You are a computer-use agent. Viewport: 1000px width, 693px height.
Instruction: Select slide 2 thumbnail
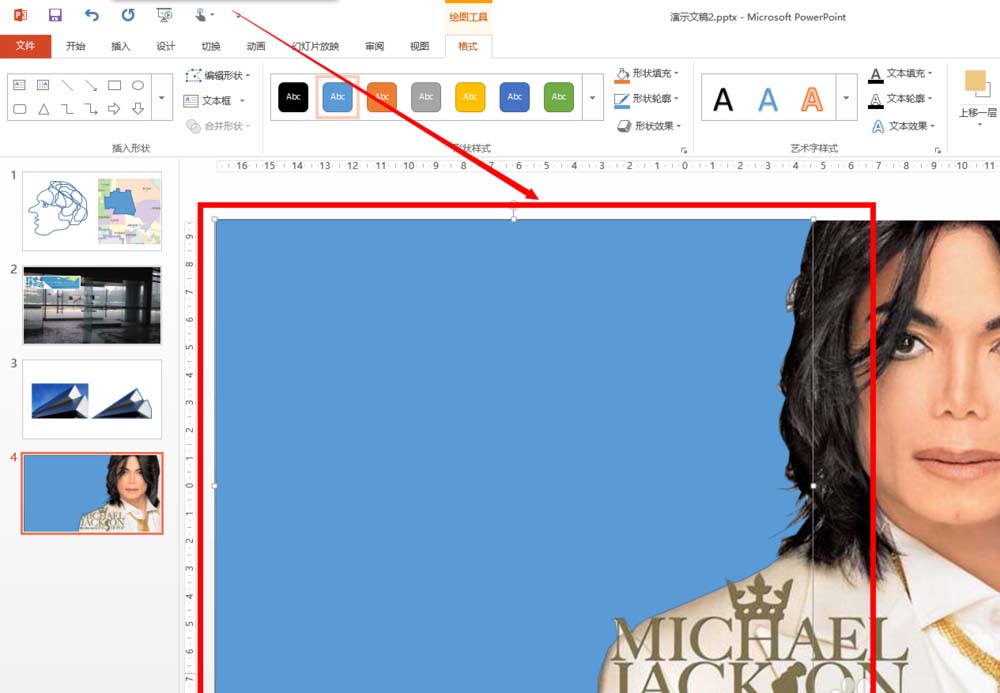(x=92, y=305)
